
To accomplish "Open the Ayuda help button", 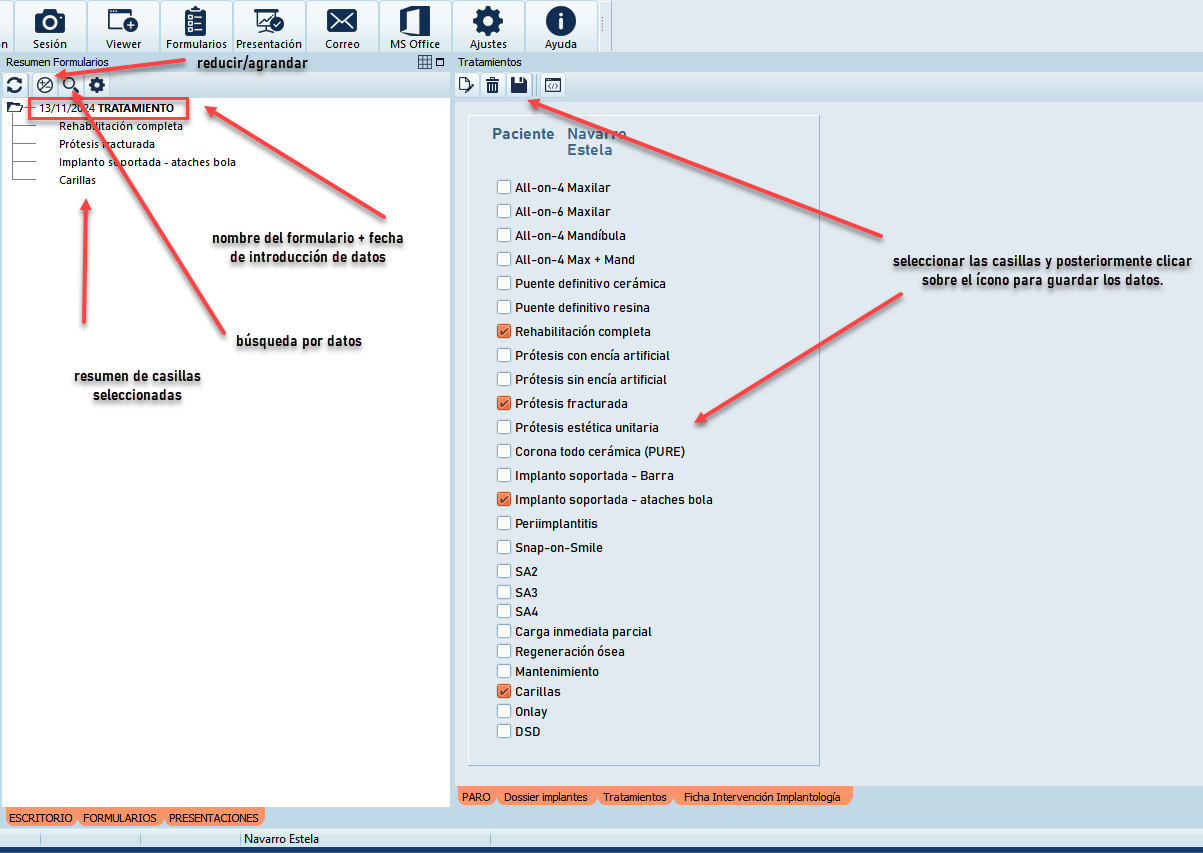I will (x=561, y=27).
